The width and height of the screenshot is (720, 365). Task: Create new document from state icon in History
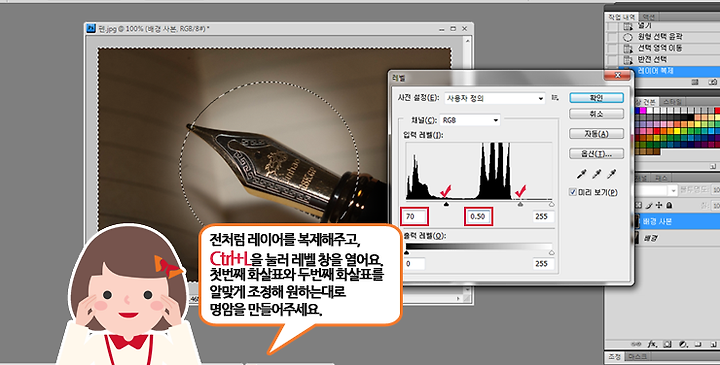(695, 82)
